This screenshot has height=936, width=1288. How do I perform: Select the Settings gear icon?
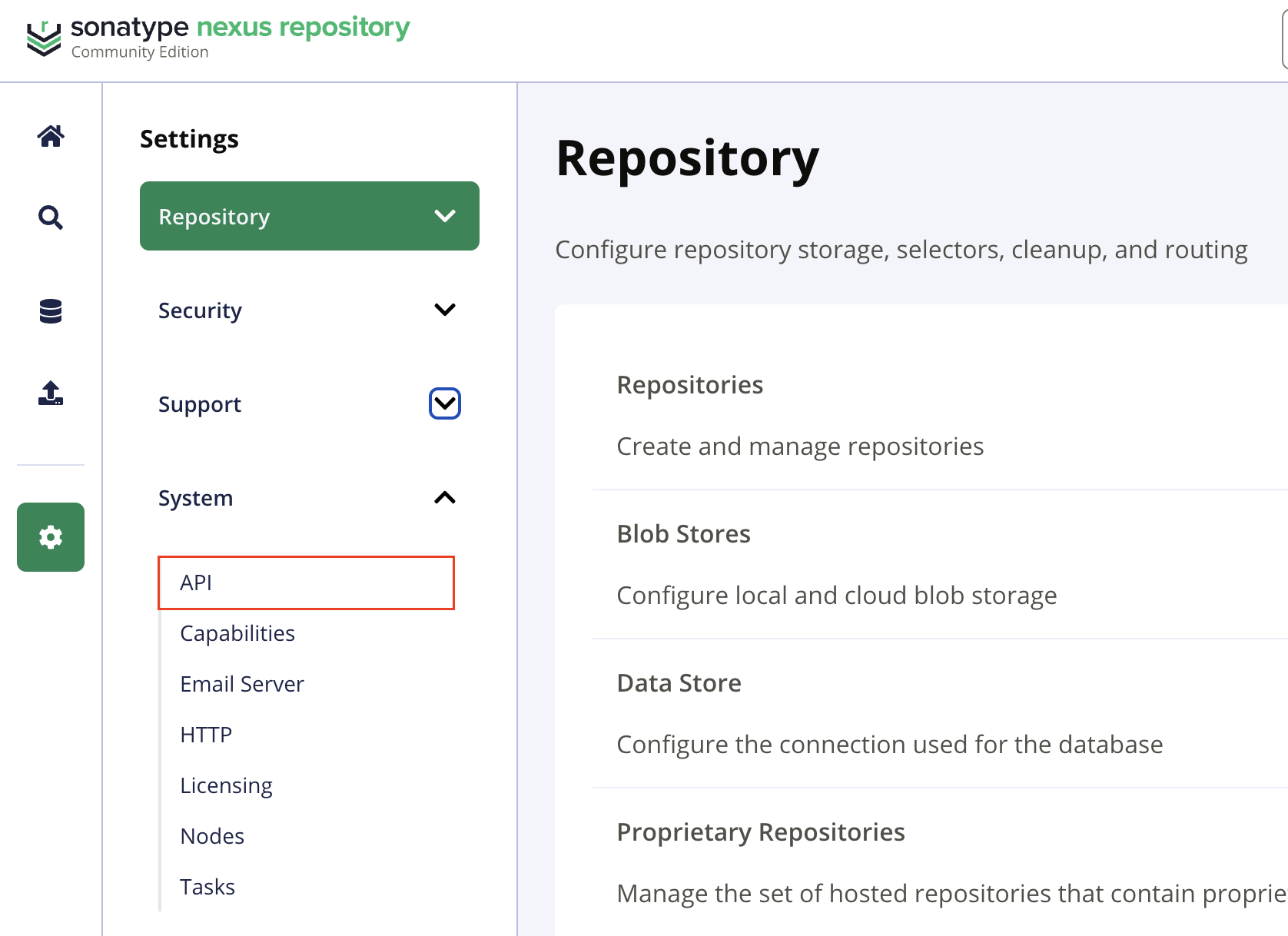(51, 537)
